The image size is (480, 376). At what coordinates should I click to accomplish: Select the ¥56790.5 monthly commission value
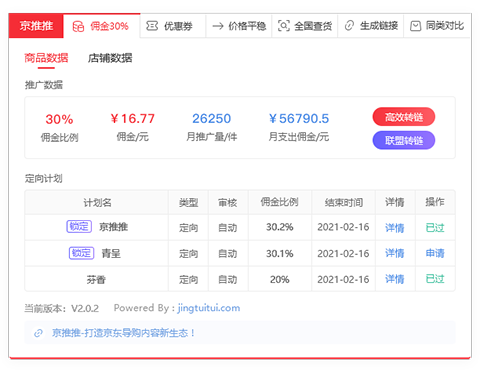(299, 119)
